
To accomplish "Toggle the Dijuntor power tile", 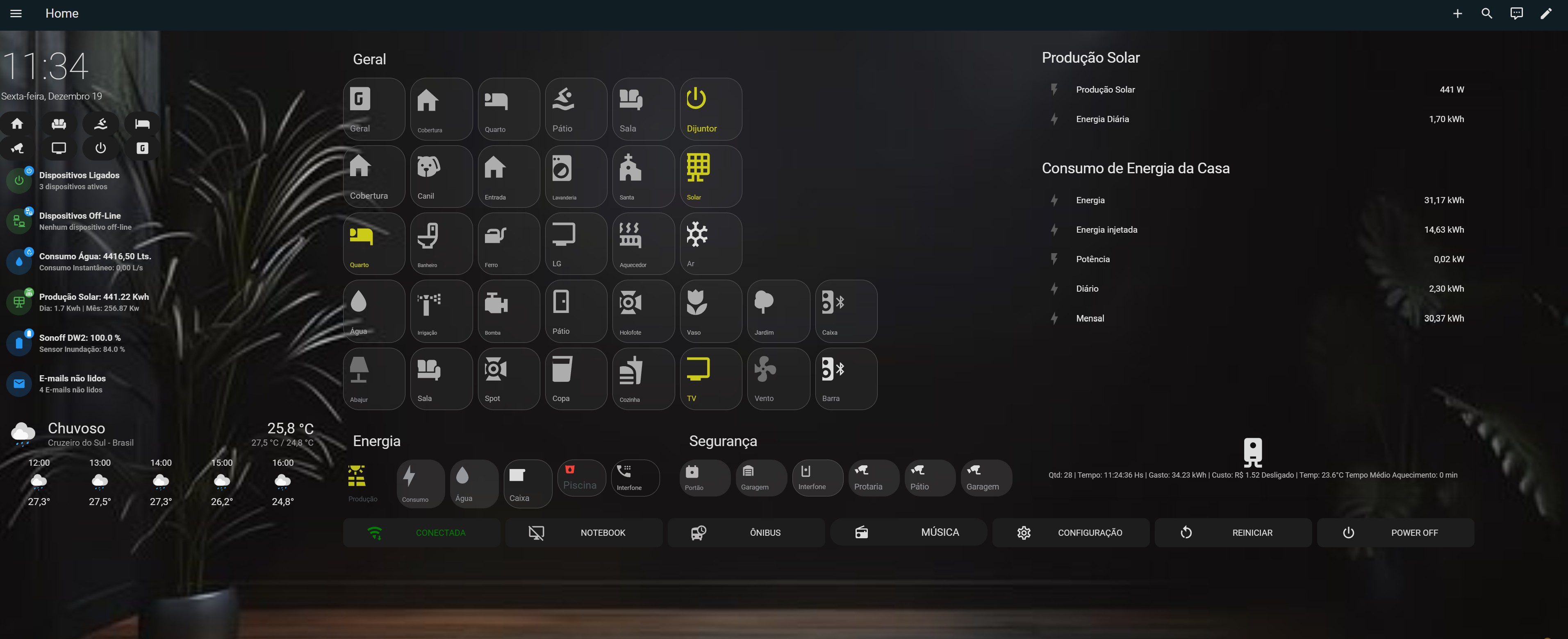I will [710, 109].
